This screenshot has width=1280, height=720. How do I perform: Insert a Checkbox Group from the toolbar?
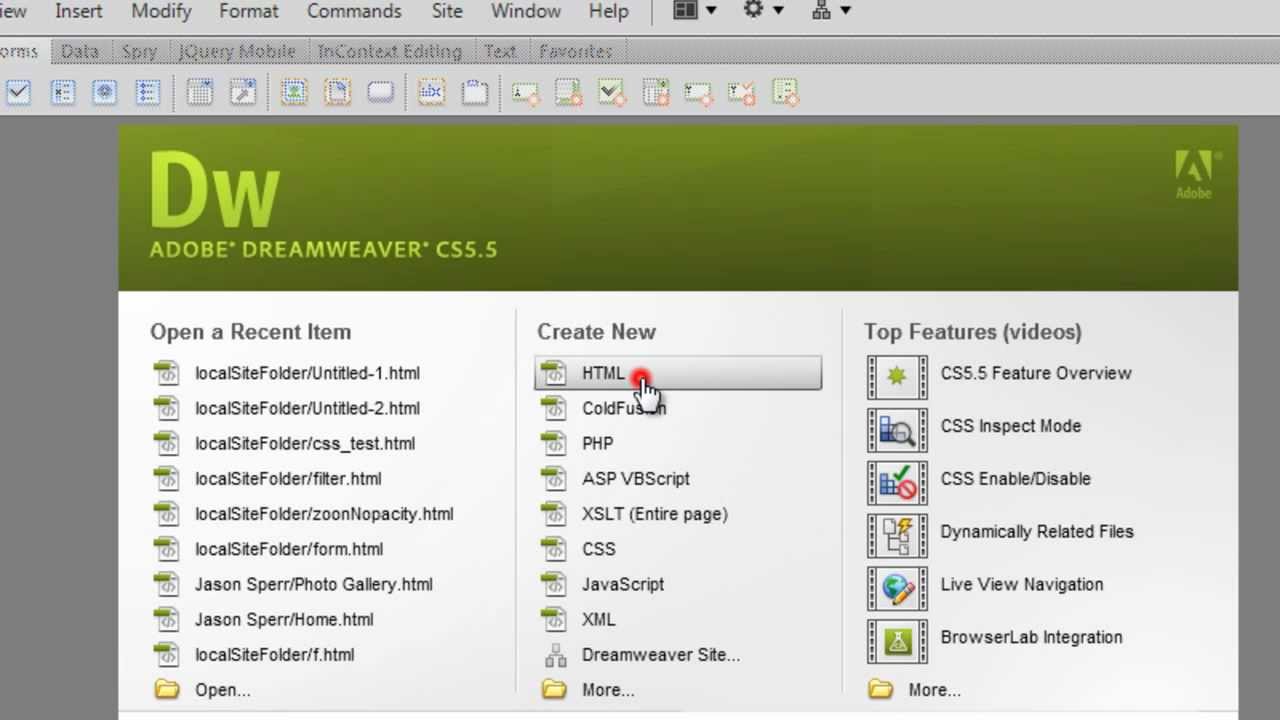click(63, 93)
